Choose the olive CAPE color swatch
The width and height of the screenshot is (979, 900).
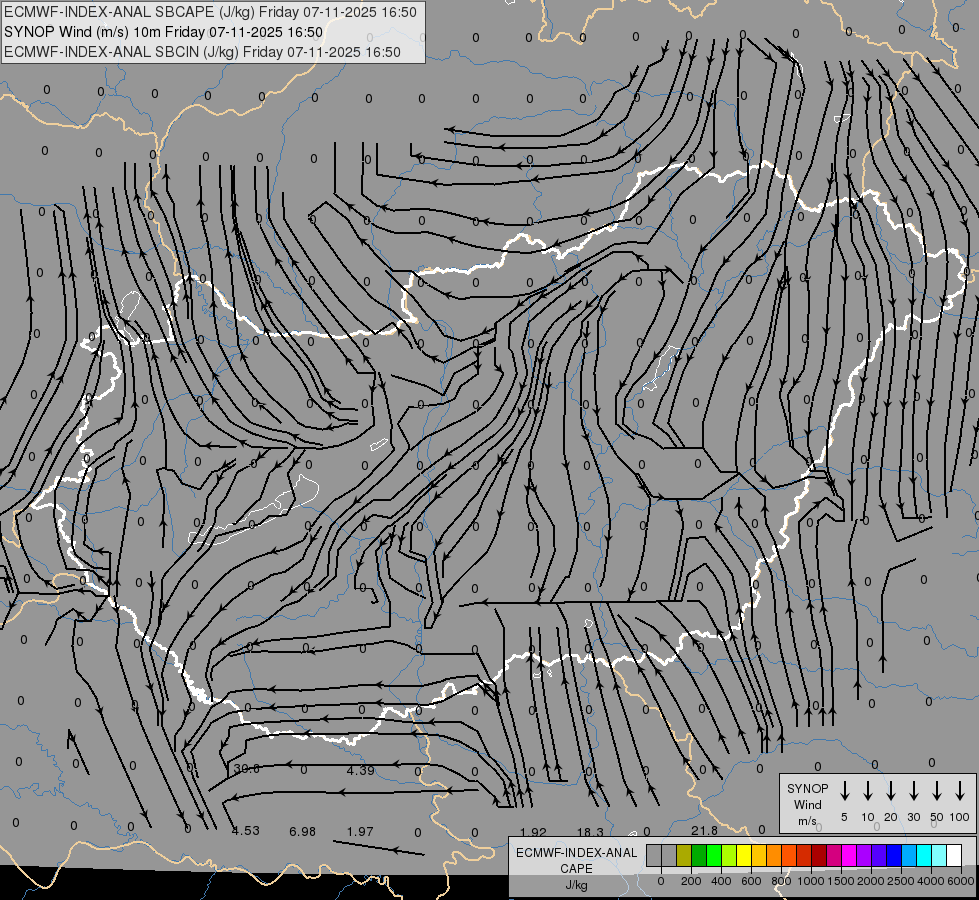(x=684, y=855)
